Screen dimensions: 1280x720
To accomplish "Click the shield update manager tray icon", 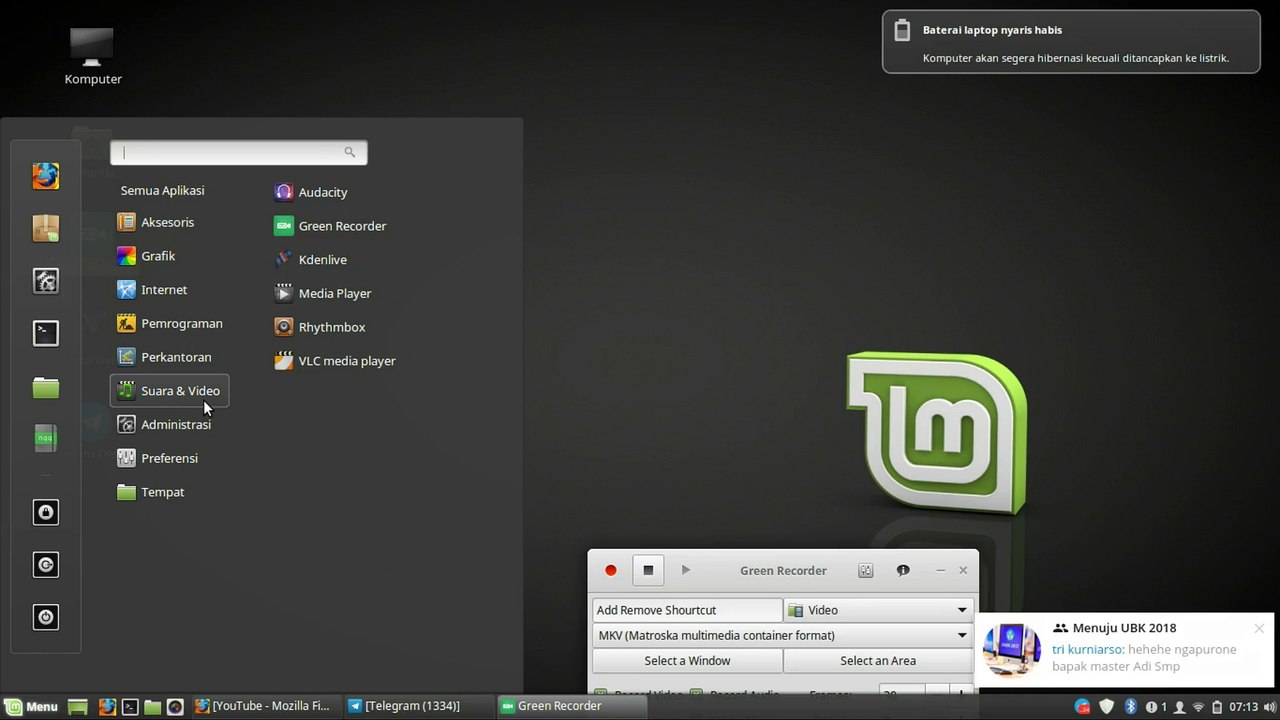I will tap(1107, 707).
